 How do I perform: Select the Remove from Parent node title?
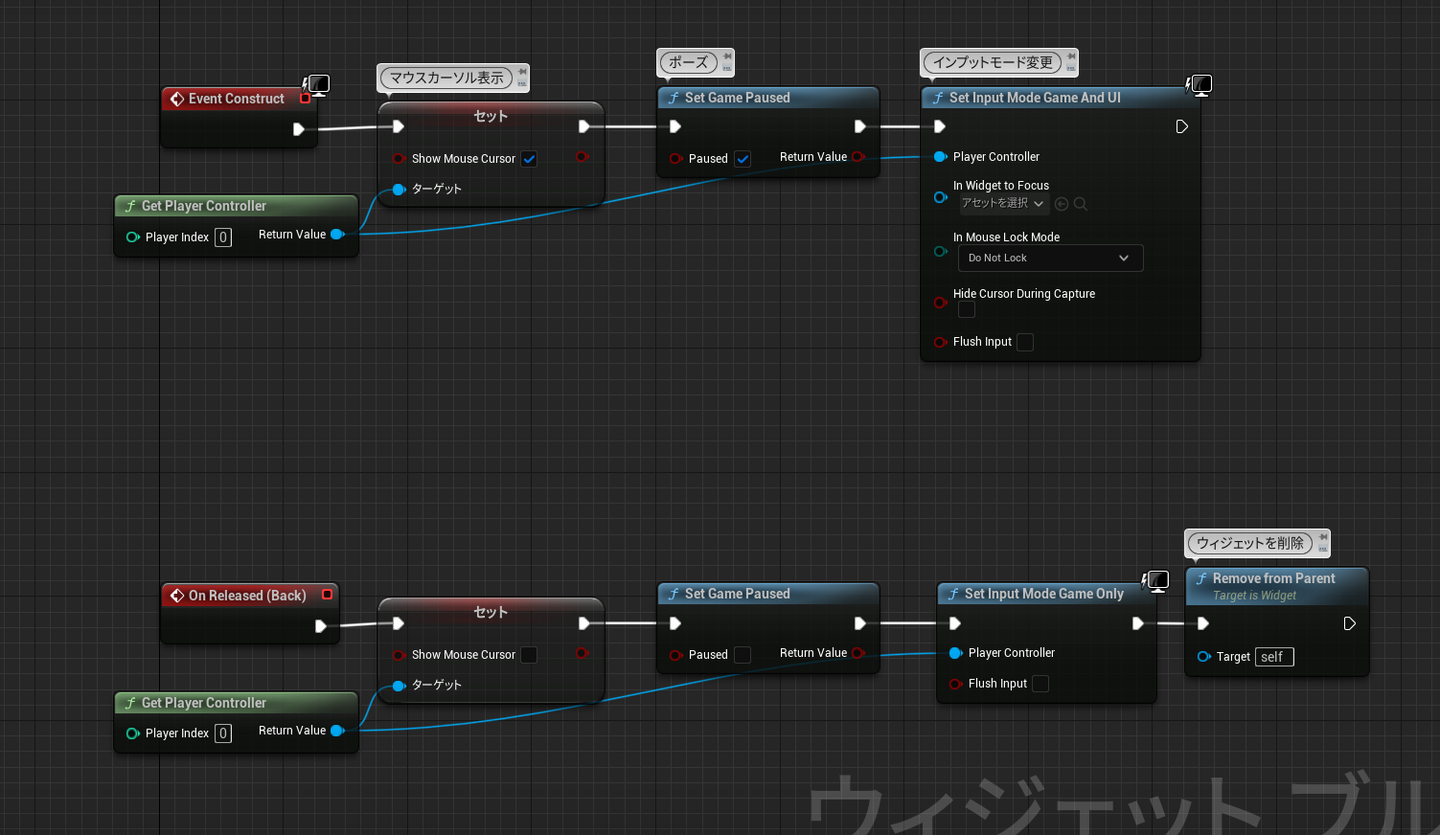click(x=1274, y=578)
